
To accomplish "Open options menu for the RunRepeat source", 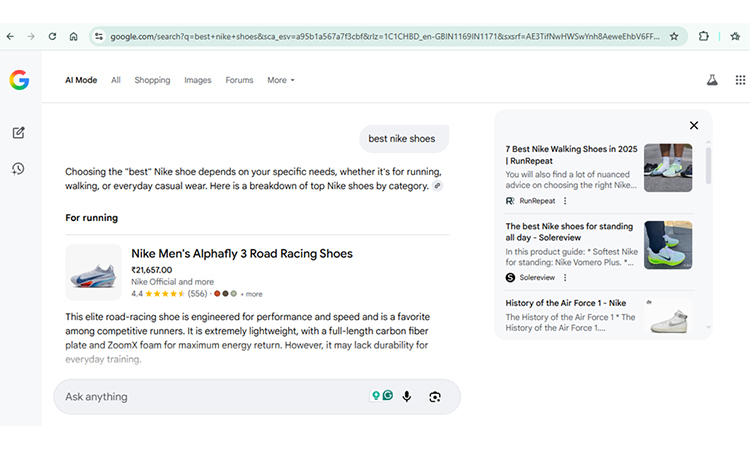I will click(x=565, y=201).
